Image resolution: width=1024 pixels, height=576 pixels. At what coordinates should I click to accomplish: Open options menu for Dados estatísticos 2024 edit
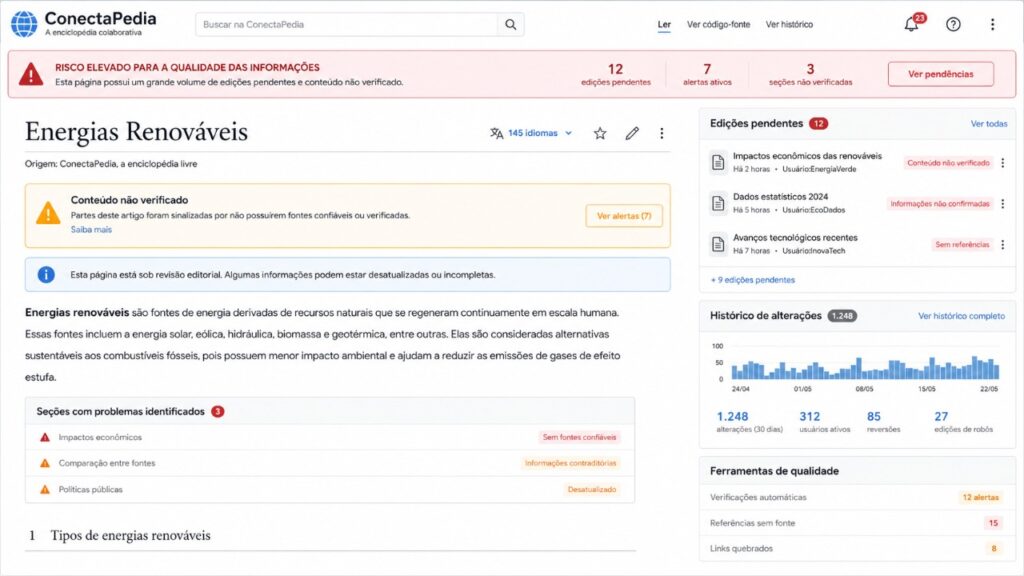pyautogui.click(x=1002, y=204)
